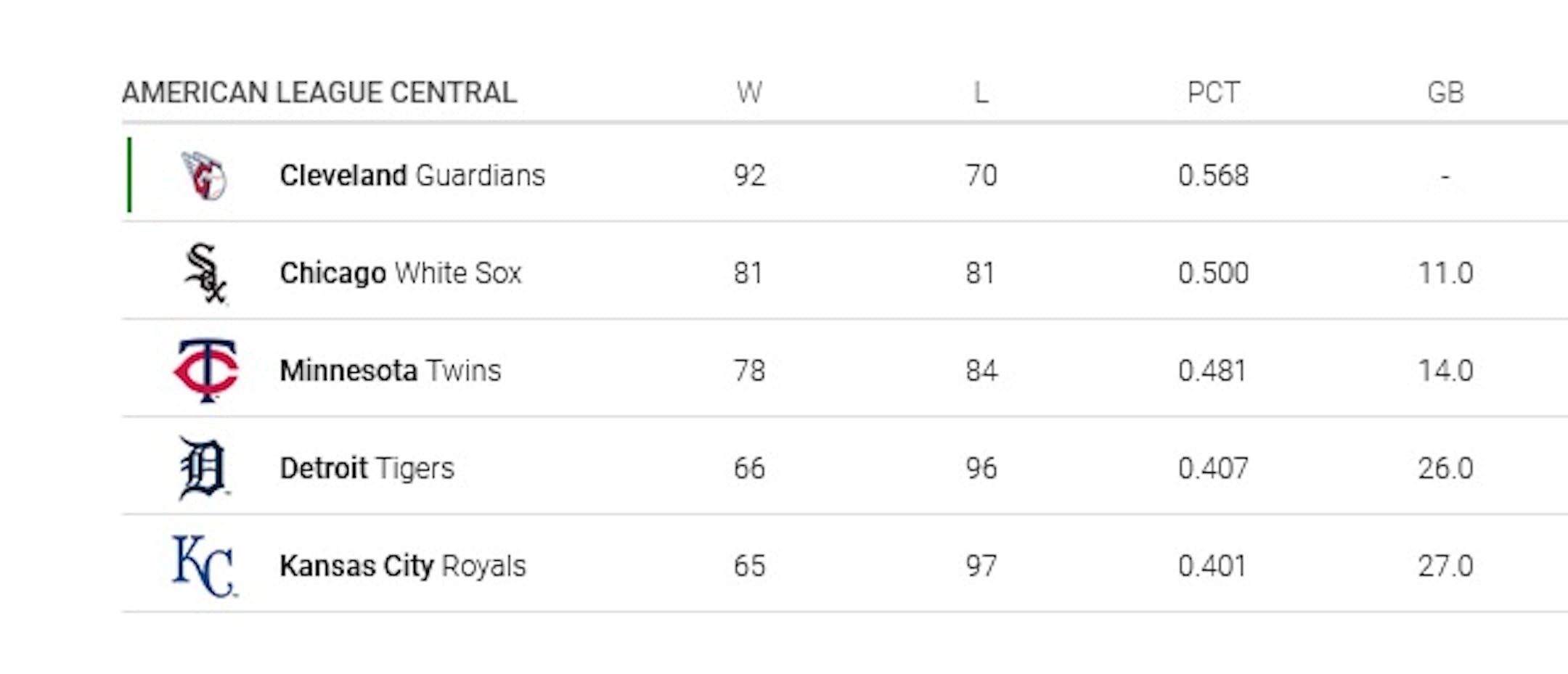Click the Detroit Tigers logo
This screenshot has width=1568, height=674.
click(203, 469)
